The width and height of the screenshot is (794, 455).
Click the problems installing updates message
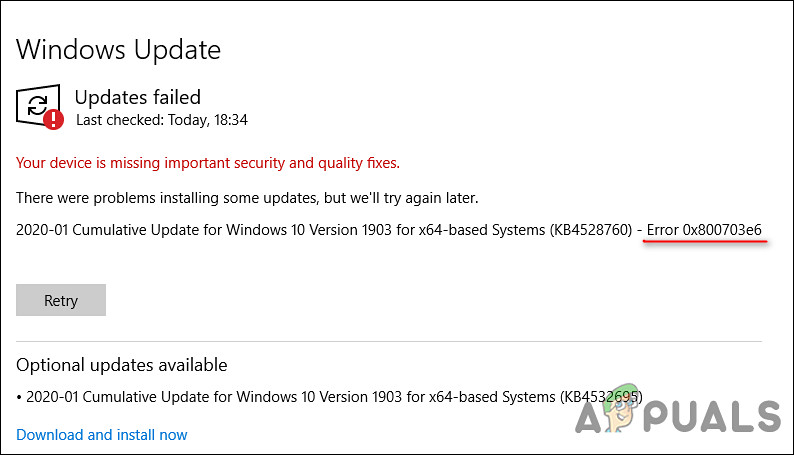coord(247,196)
